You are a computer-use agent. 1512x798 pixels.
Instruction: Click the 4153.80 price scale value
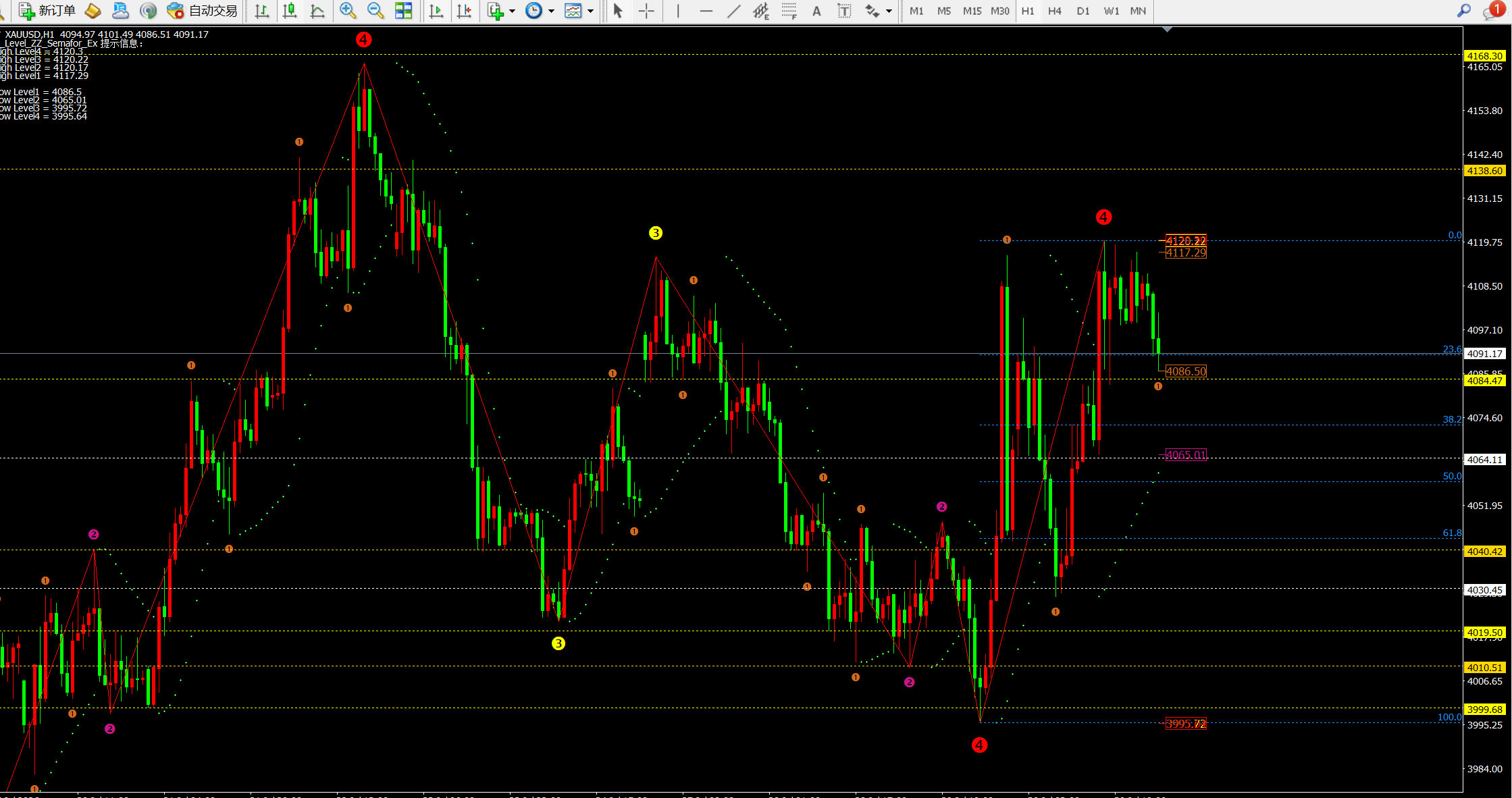click(x=1484, y=111)
